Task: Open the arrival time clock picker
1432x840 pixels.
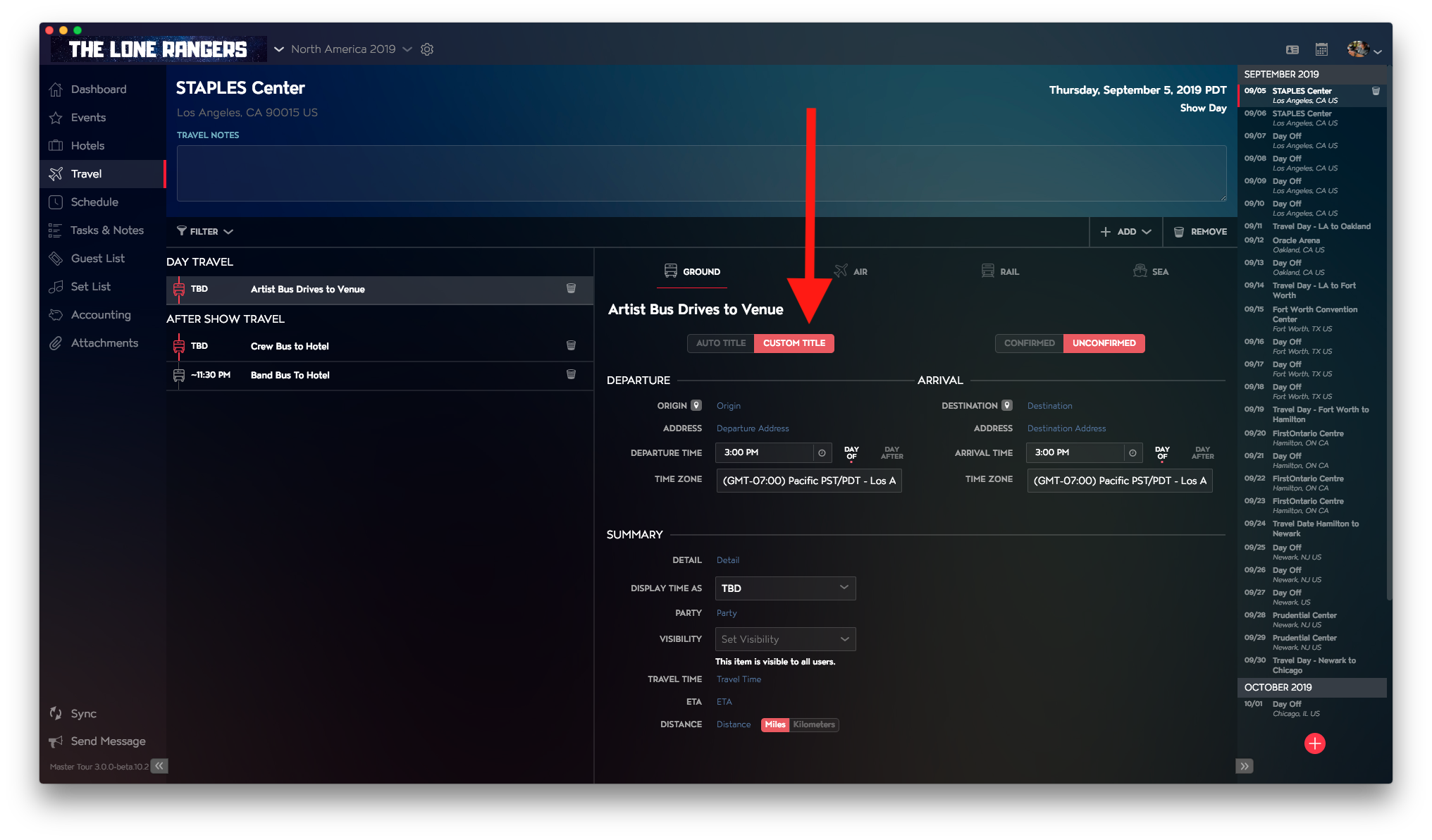Action: click(x=1132, y=453)
